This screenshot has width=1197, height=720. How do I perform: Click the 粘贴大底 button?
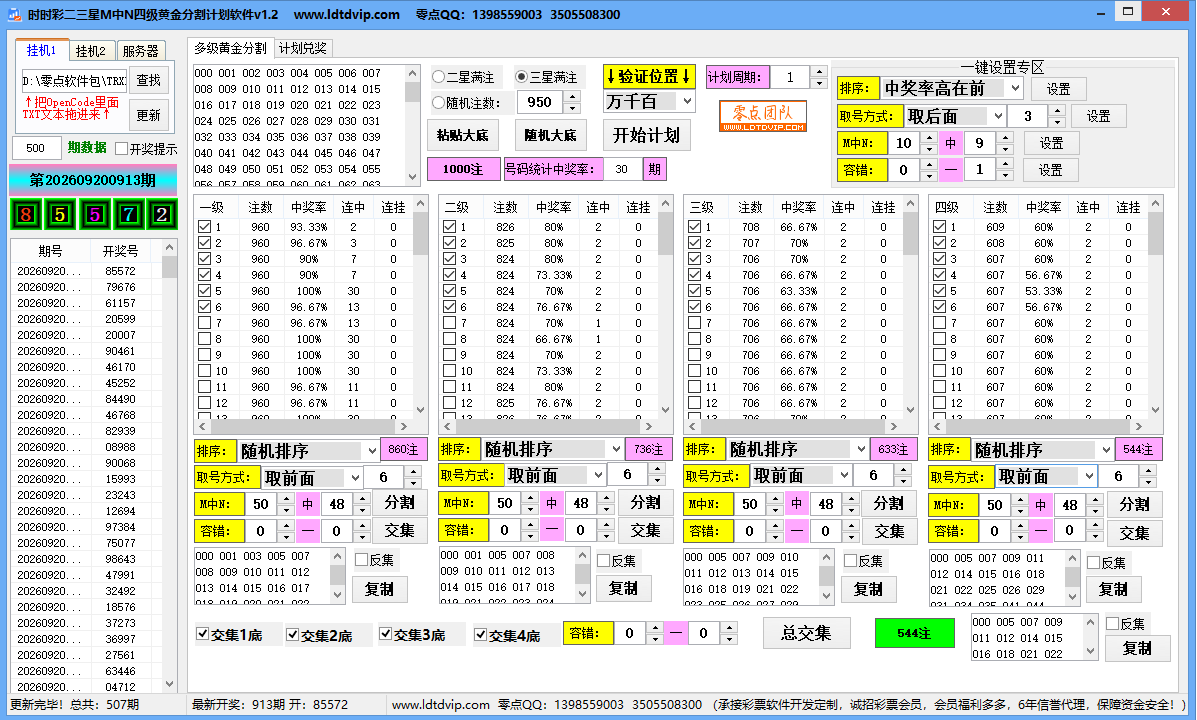[463, 135]
